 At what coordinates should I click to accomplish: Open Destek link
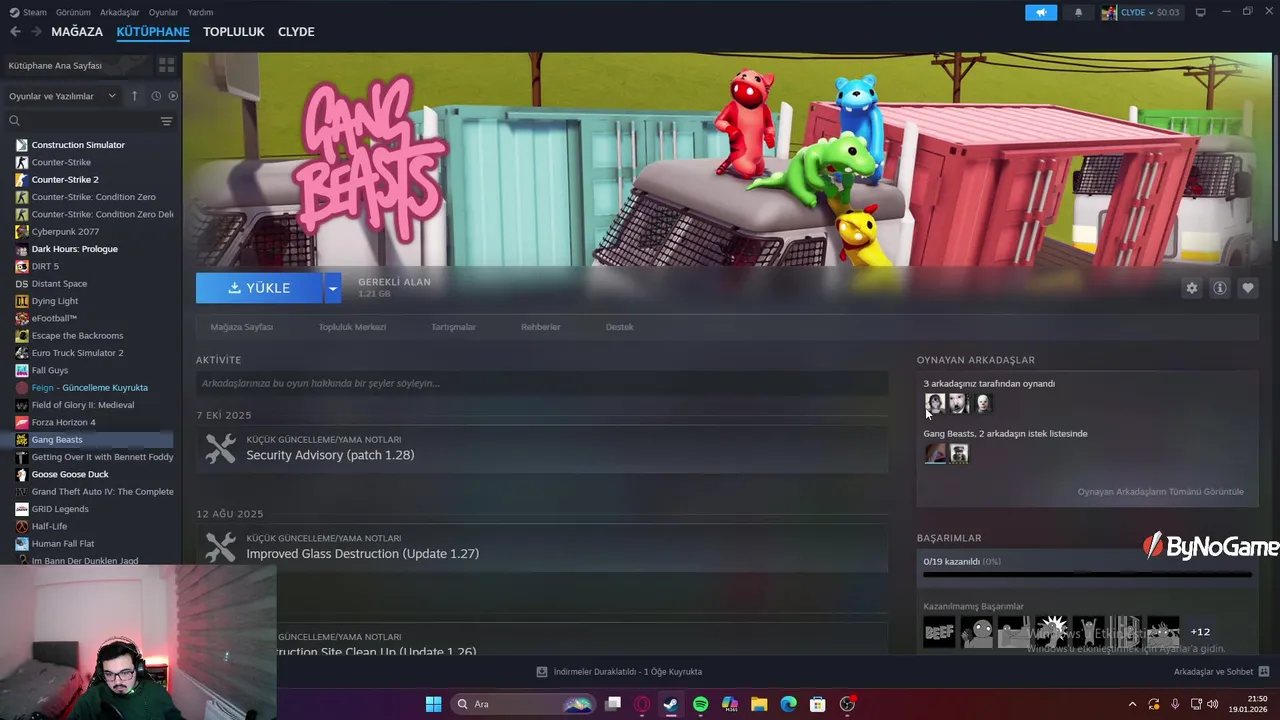[619, 327]
